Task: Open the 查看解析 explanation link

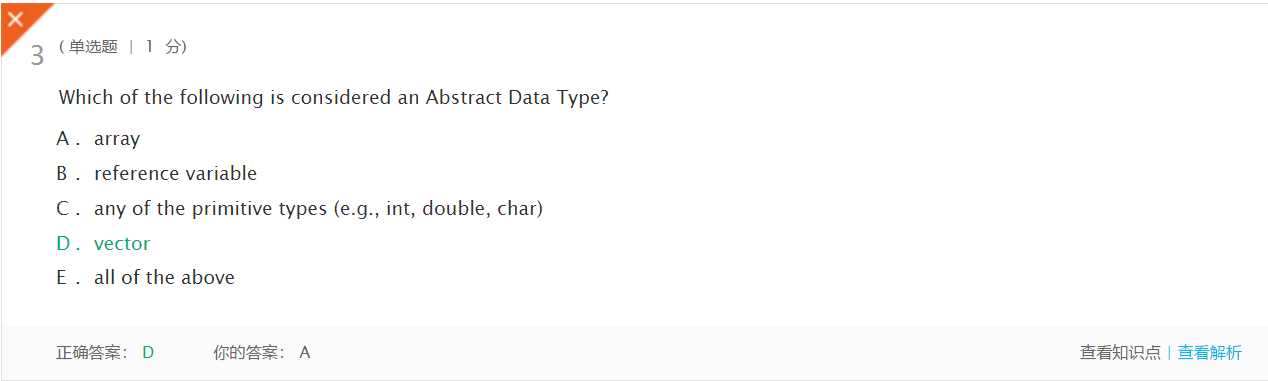Action: pyautogui.click(x=1210, y=352)
